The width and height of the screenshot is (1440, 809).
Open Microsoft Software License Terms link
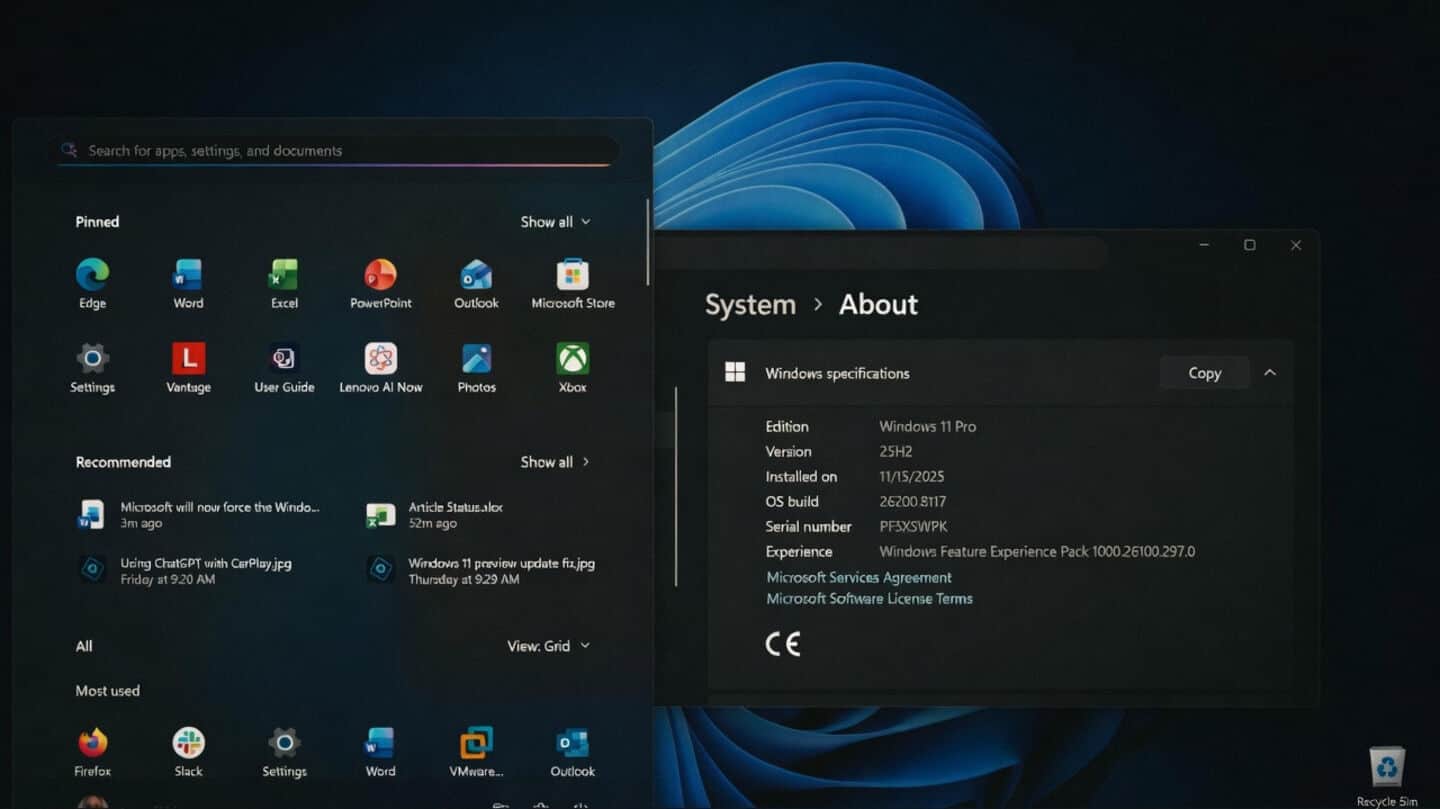click(x=869, y=598)
